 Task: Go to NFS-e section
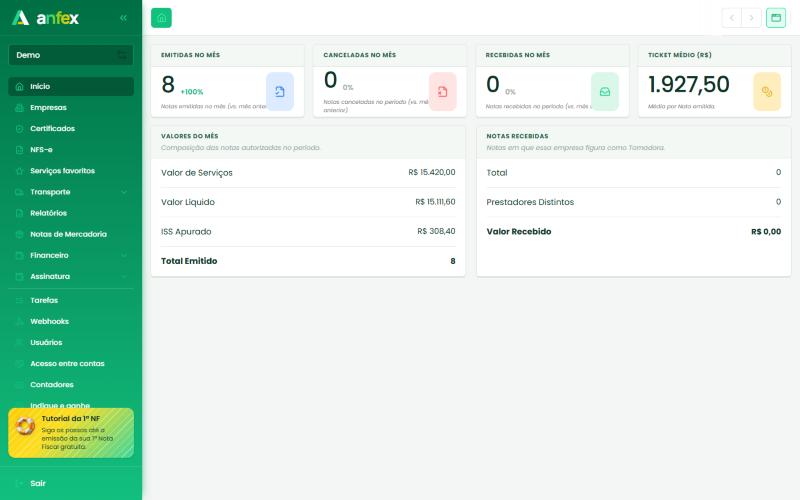coord(71,149)
